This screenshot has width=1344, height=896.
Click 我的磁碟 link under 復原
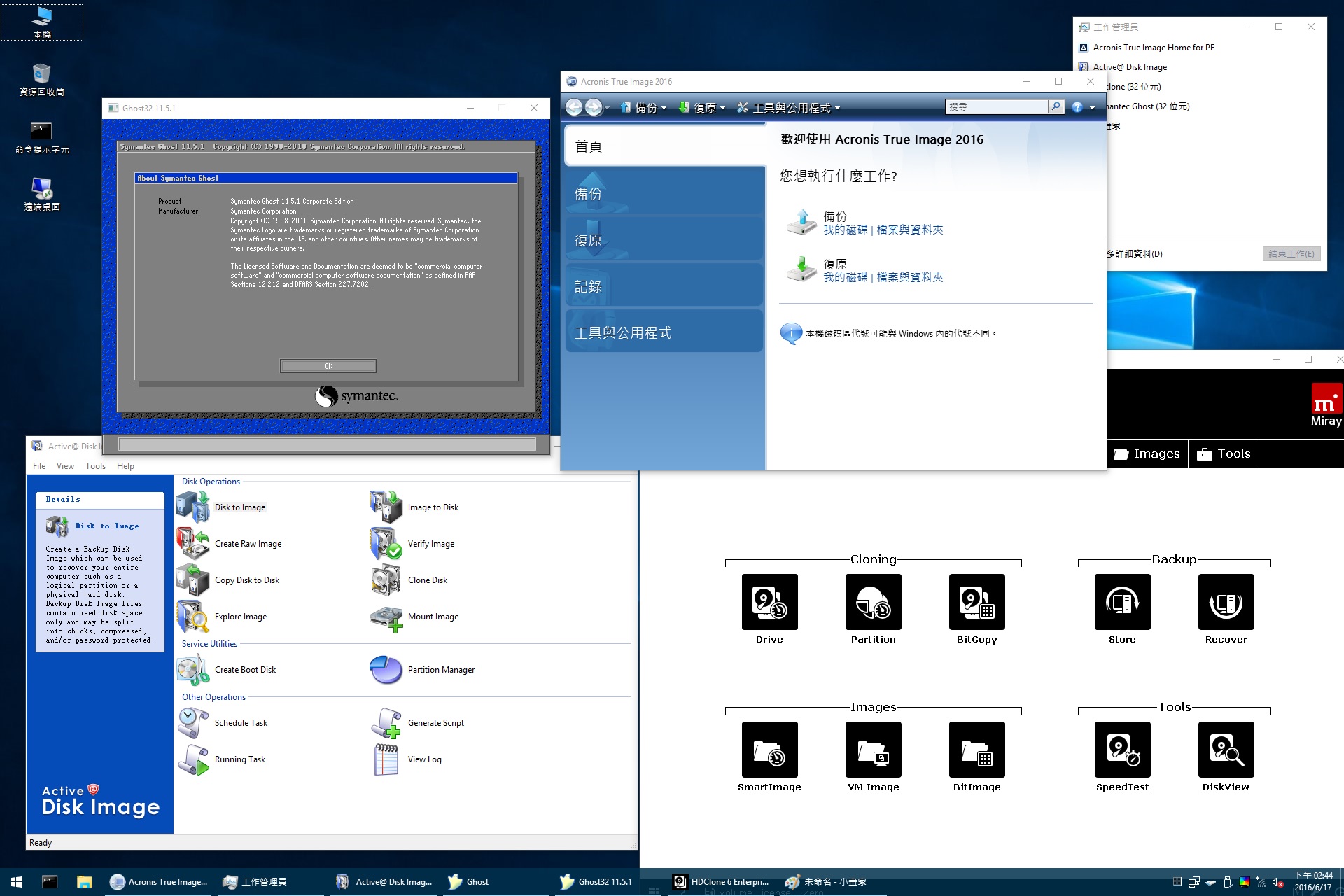tap(845, 277)
